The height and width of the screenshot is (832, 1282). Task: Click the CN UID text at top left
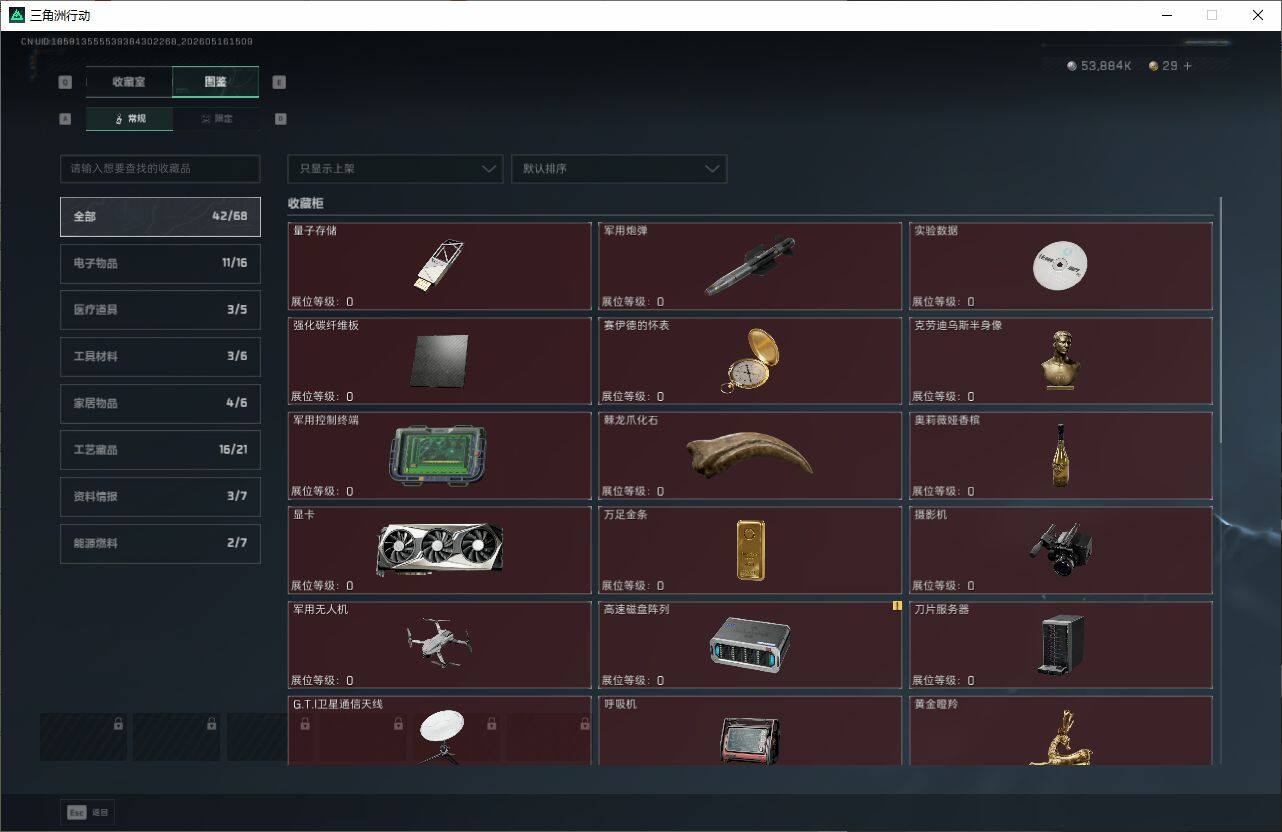(137, 42)
